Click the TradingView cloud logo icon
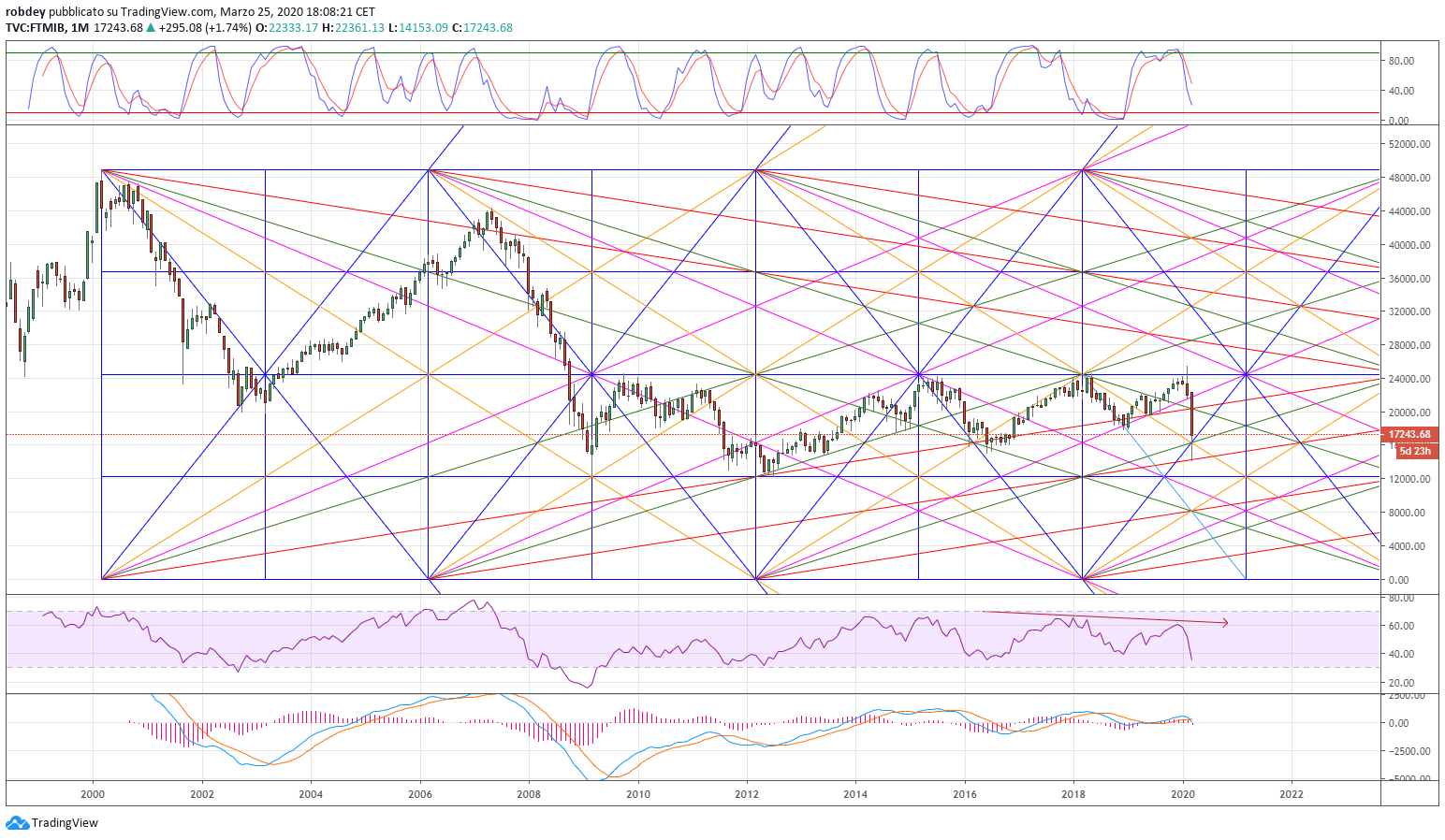This screenshot has height=840, width=1445. pyautogui.click(x=18, y=823)
